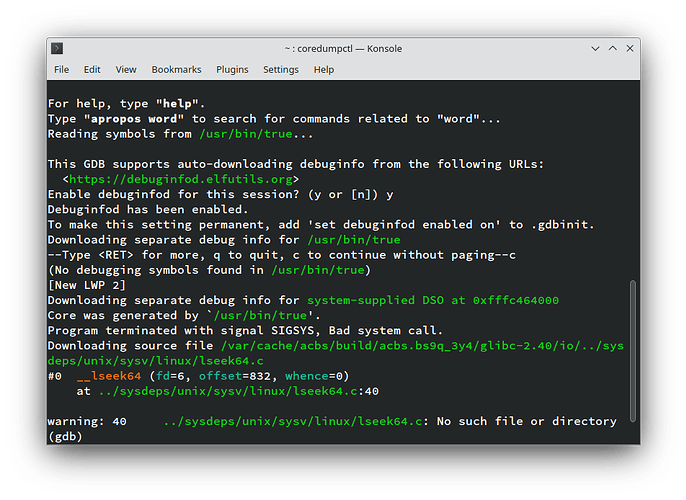
Task: Open the Settings menu
Action: tap(281, 70)
